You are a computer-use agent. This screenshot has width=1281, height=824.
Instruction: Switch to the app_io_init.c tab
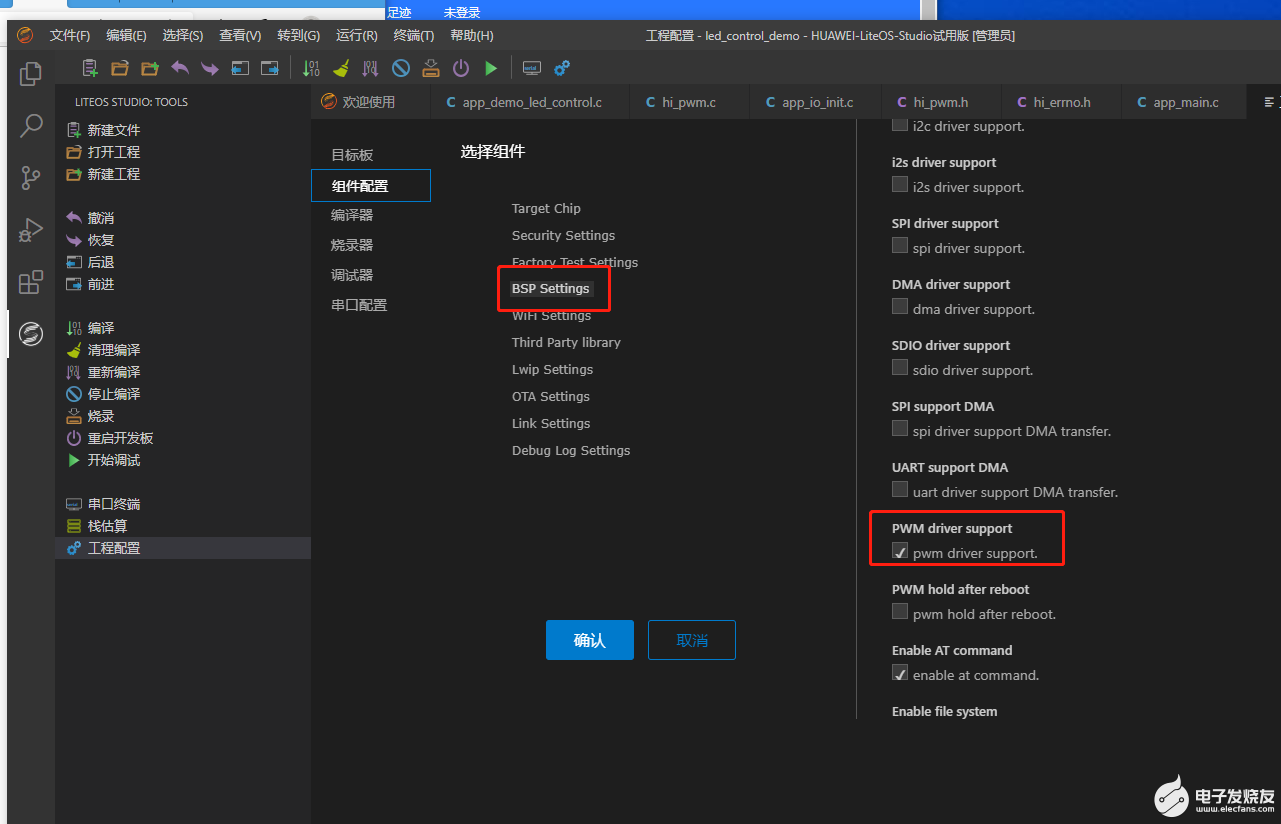(x=815, y=102)
